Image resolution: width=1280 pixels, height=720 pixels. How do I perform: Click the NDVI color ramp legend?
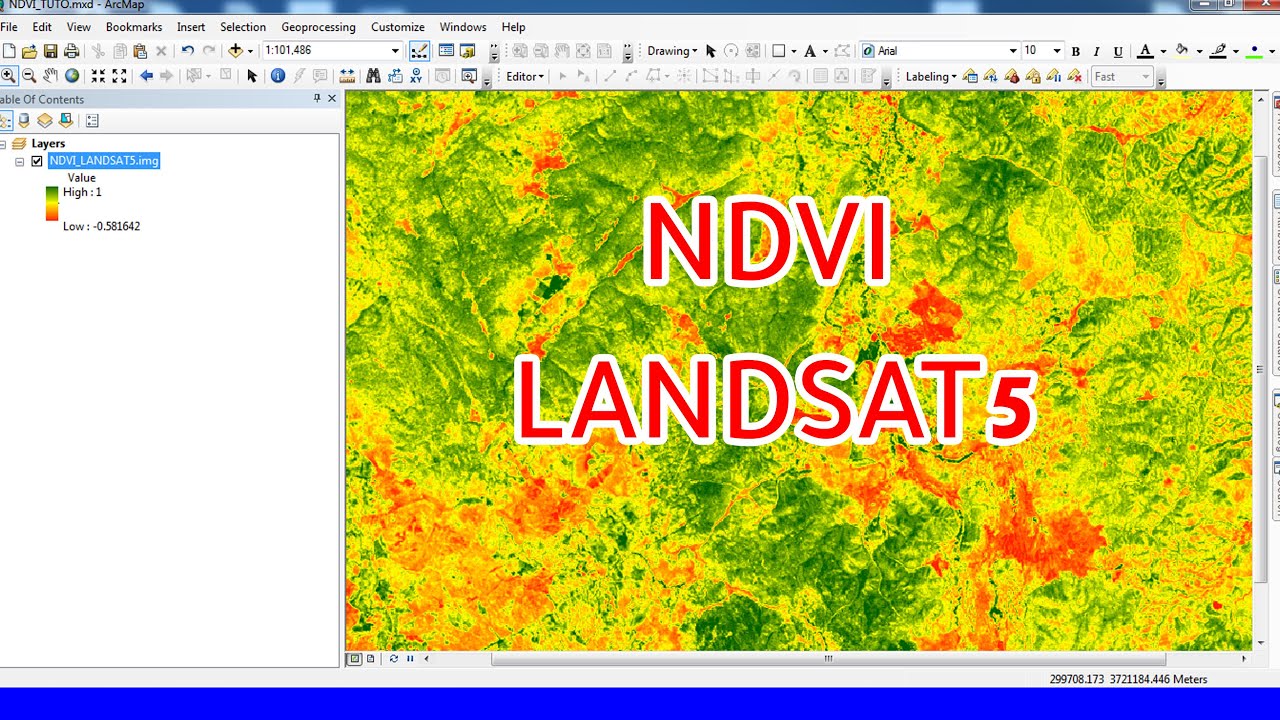[x=52, y=203]
